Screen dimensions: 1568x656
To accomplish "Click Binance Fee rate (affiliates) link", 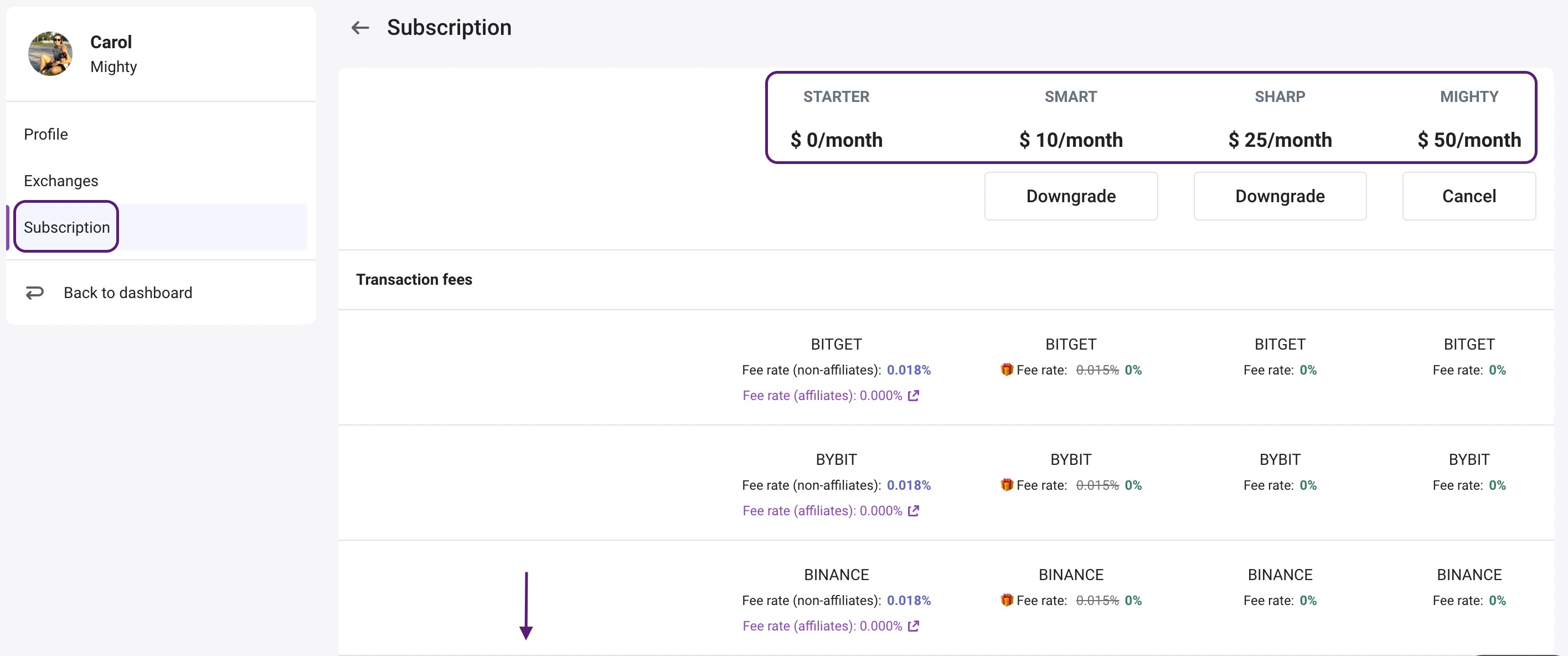I will 822,626.
